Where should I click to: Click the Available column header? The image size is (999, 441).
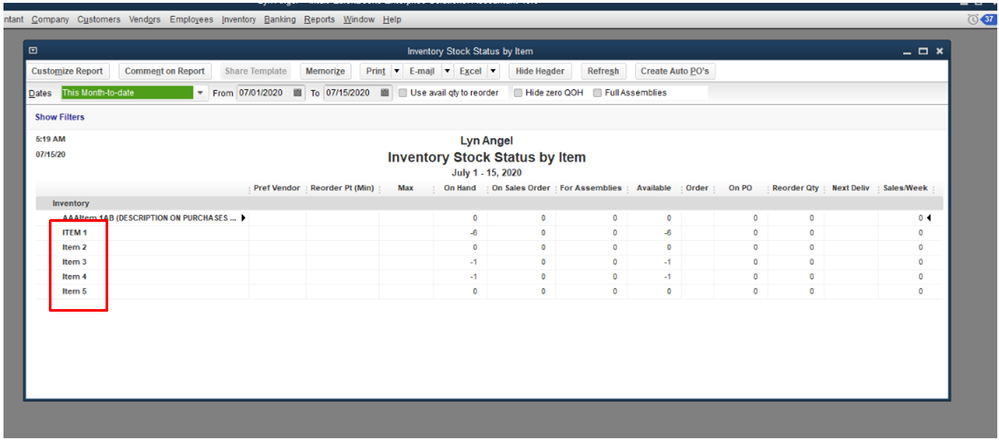(654, 189)
